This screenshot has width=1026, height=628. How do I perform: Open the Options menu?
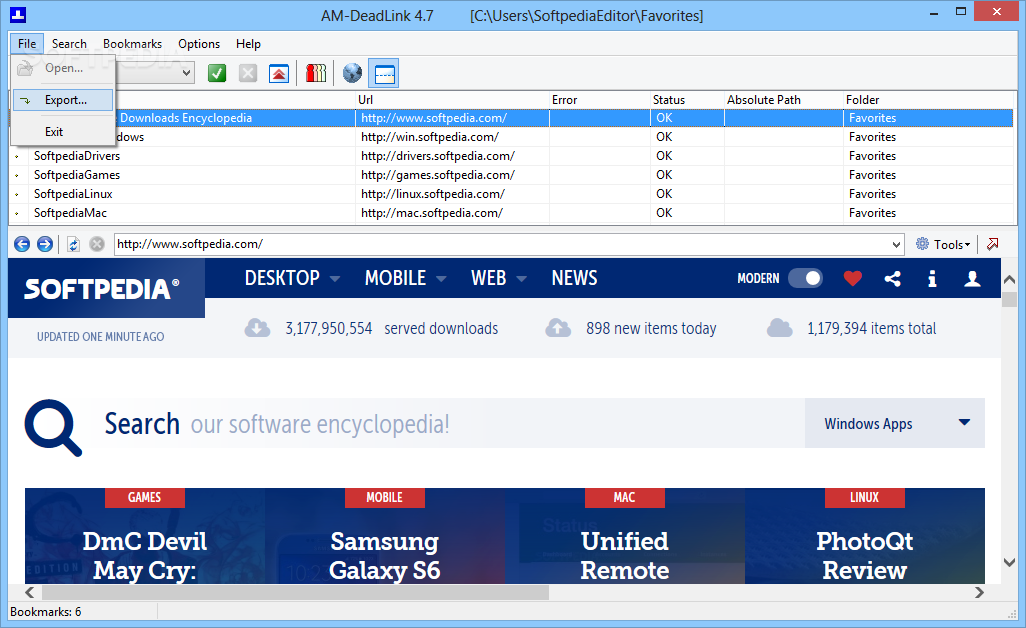coord(199,44)
